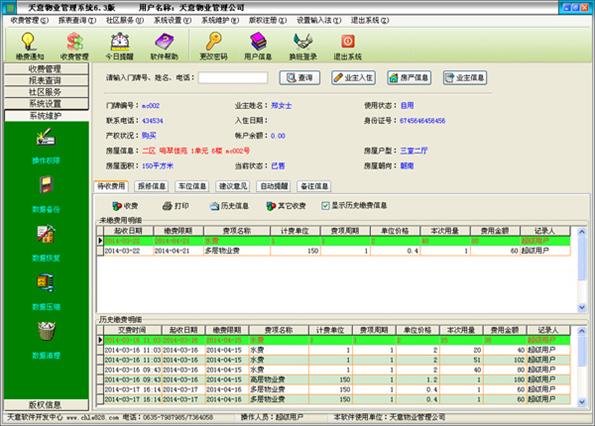The width and height of the screenshot is (595, 426).
Task: Select history 高层物业费 row
Action: (x=337, y=379)
